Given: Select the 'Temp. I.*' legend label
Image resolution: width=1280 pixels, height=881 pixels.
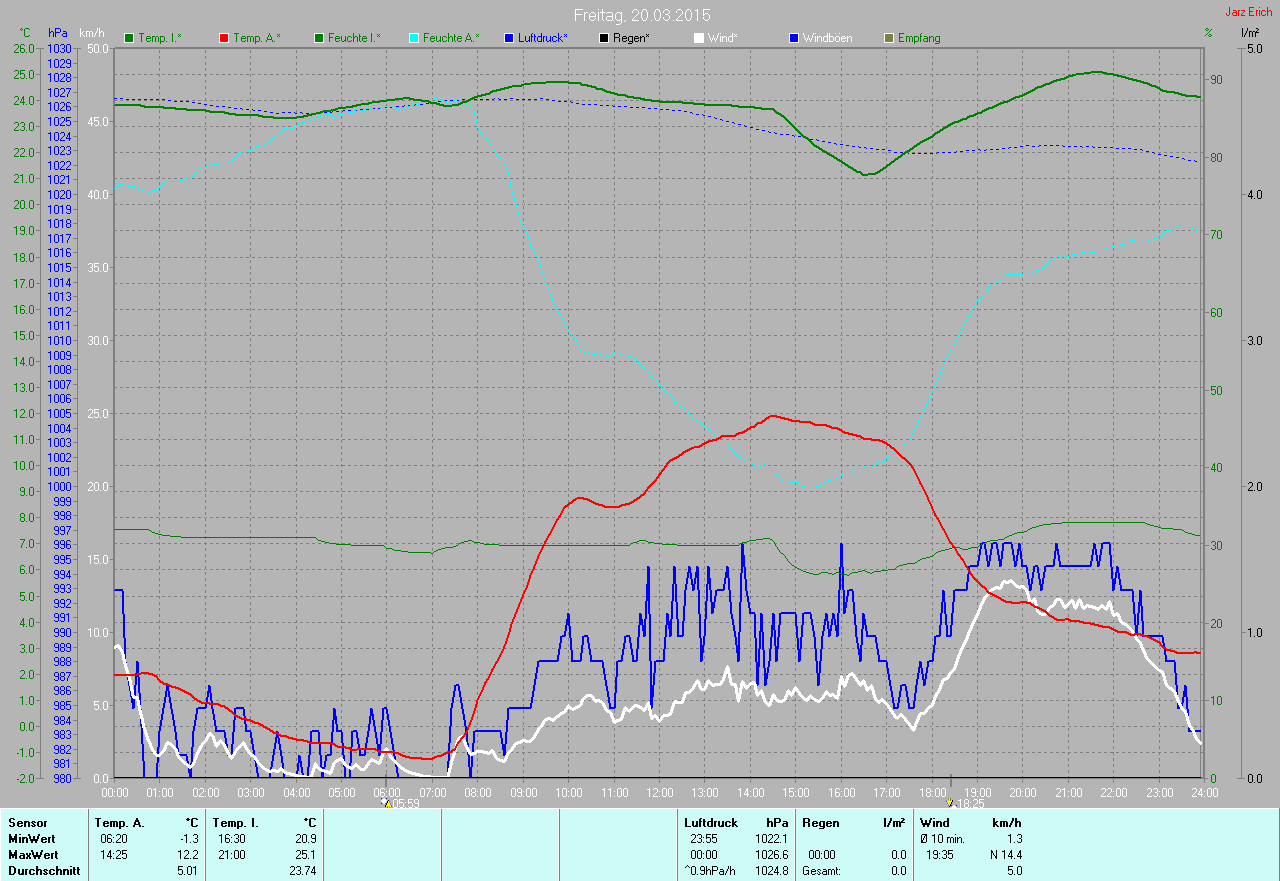Looking at the screenshot, I should (160, 38).
